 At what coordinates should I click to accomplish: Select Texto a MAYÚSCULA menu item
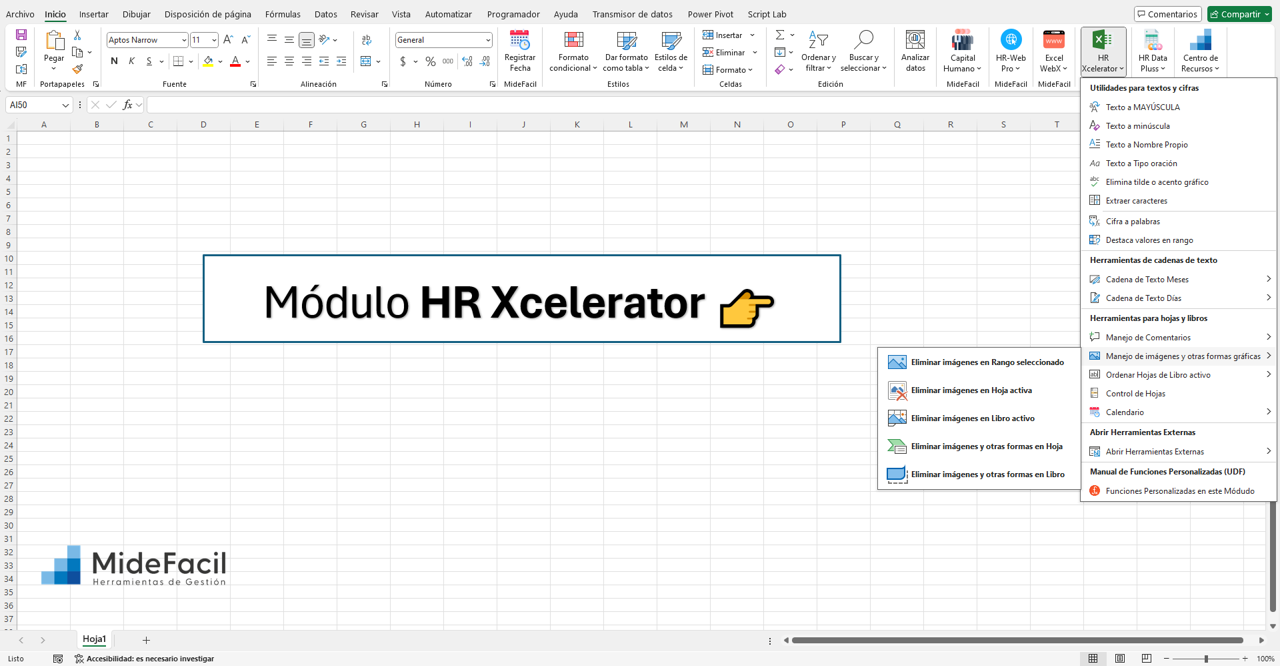[x=1178, y=107]
